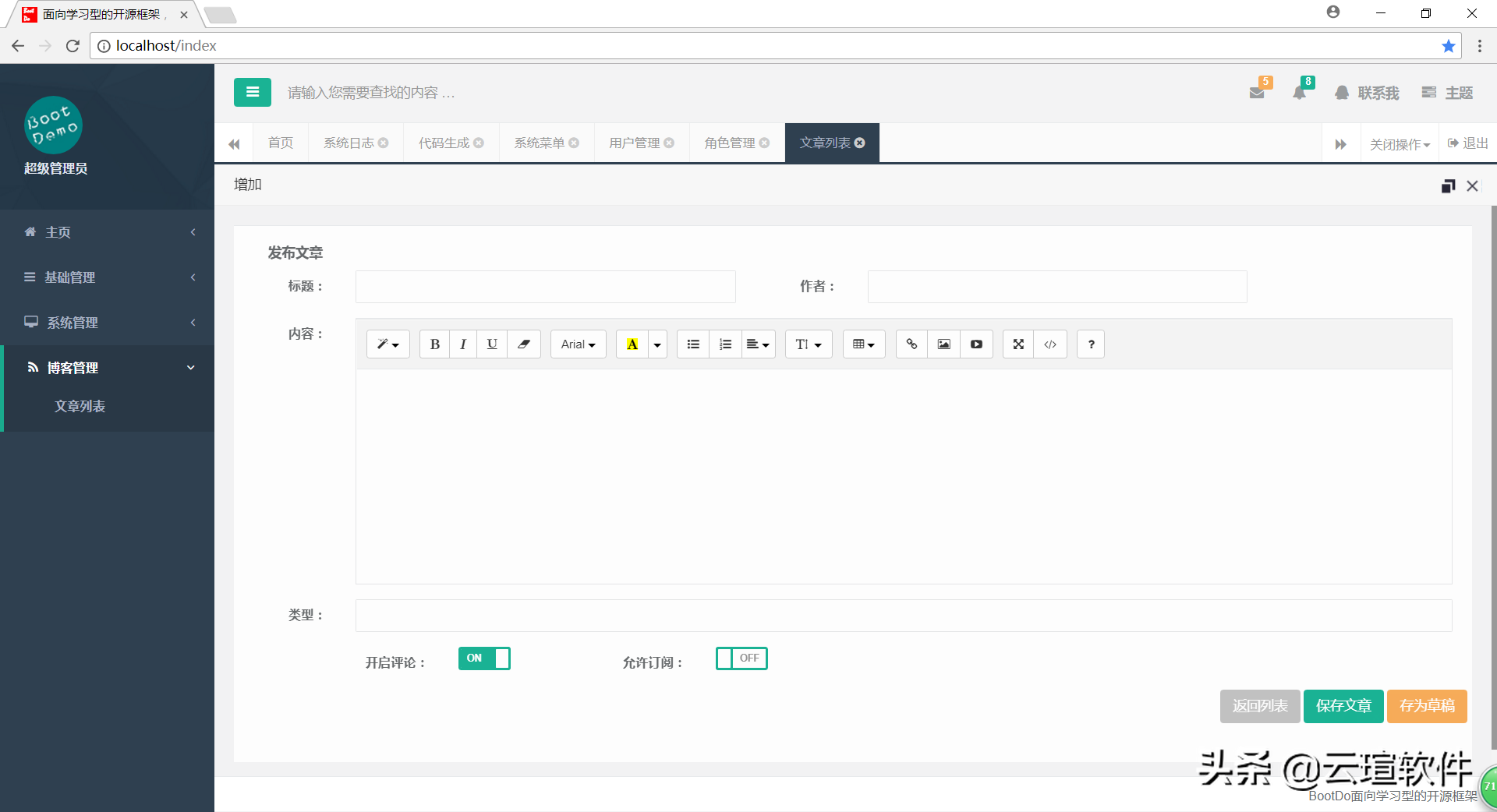The image size is (1497, 812).
Task: Open the 主题 theme settings
Action: [1447, 93]
